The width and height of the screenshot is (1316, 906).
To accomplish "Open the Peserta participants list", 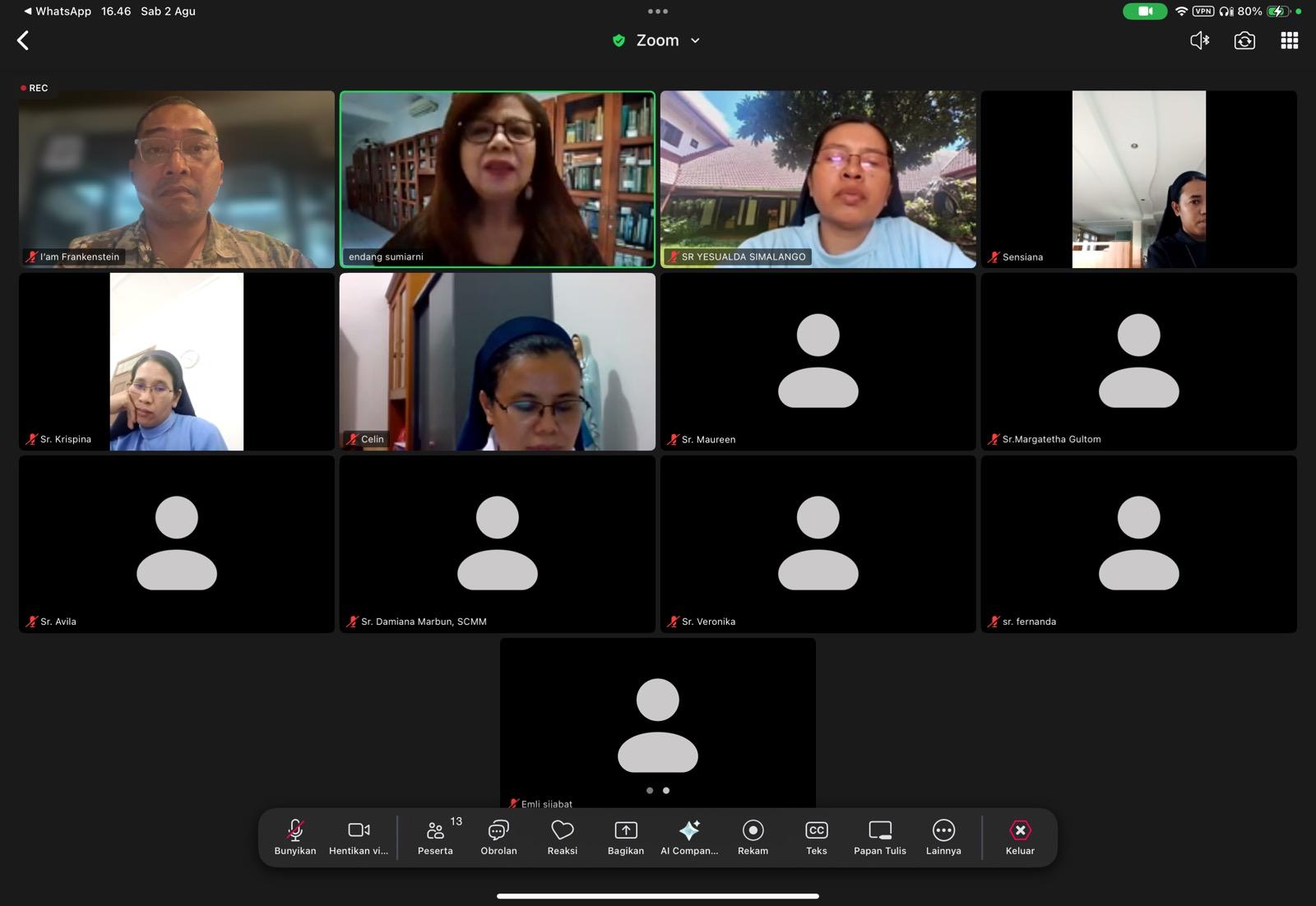I will click(436, 837).
